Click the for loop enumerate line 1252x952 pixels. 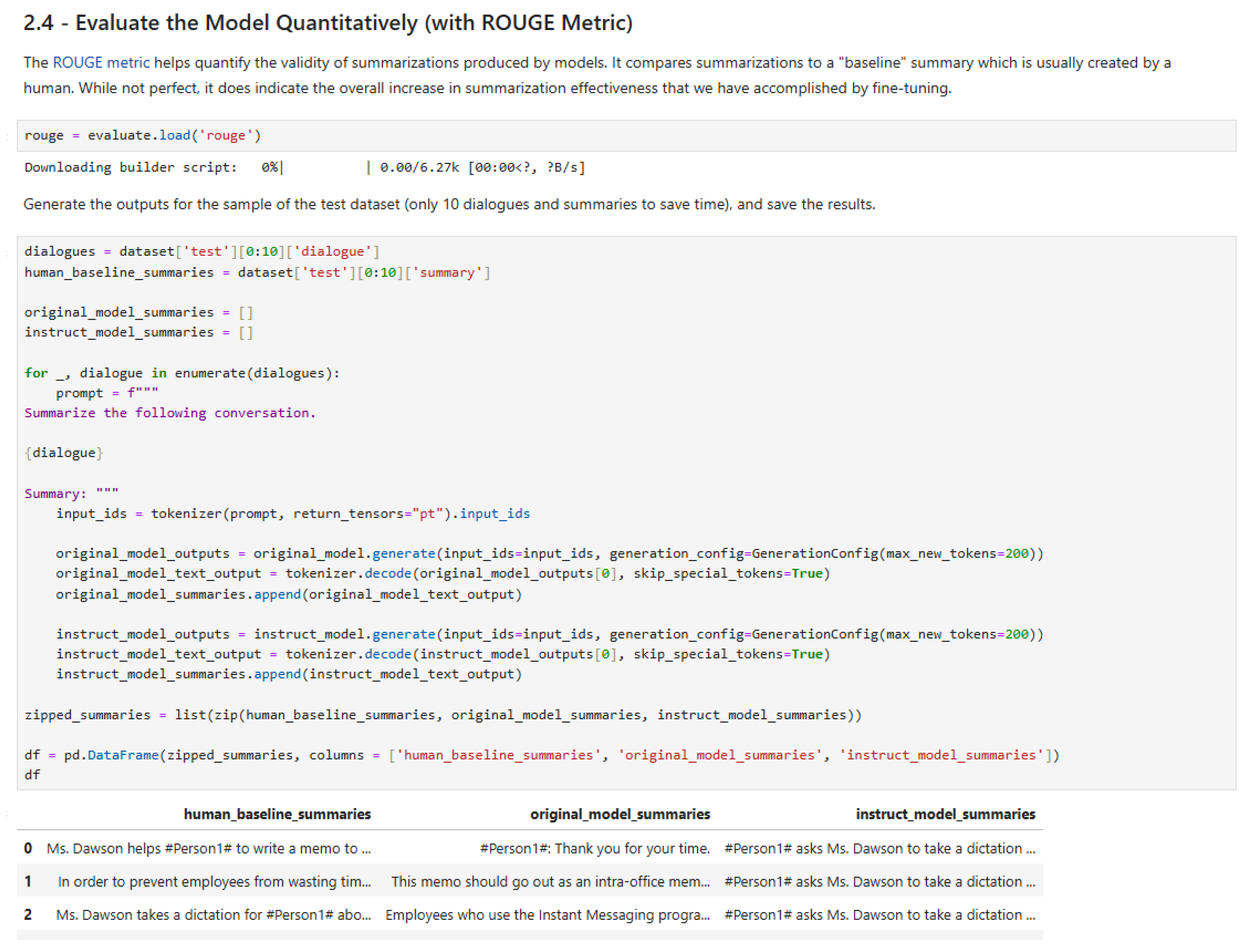point(182,373)
